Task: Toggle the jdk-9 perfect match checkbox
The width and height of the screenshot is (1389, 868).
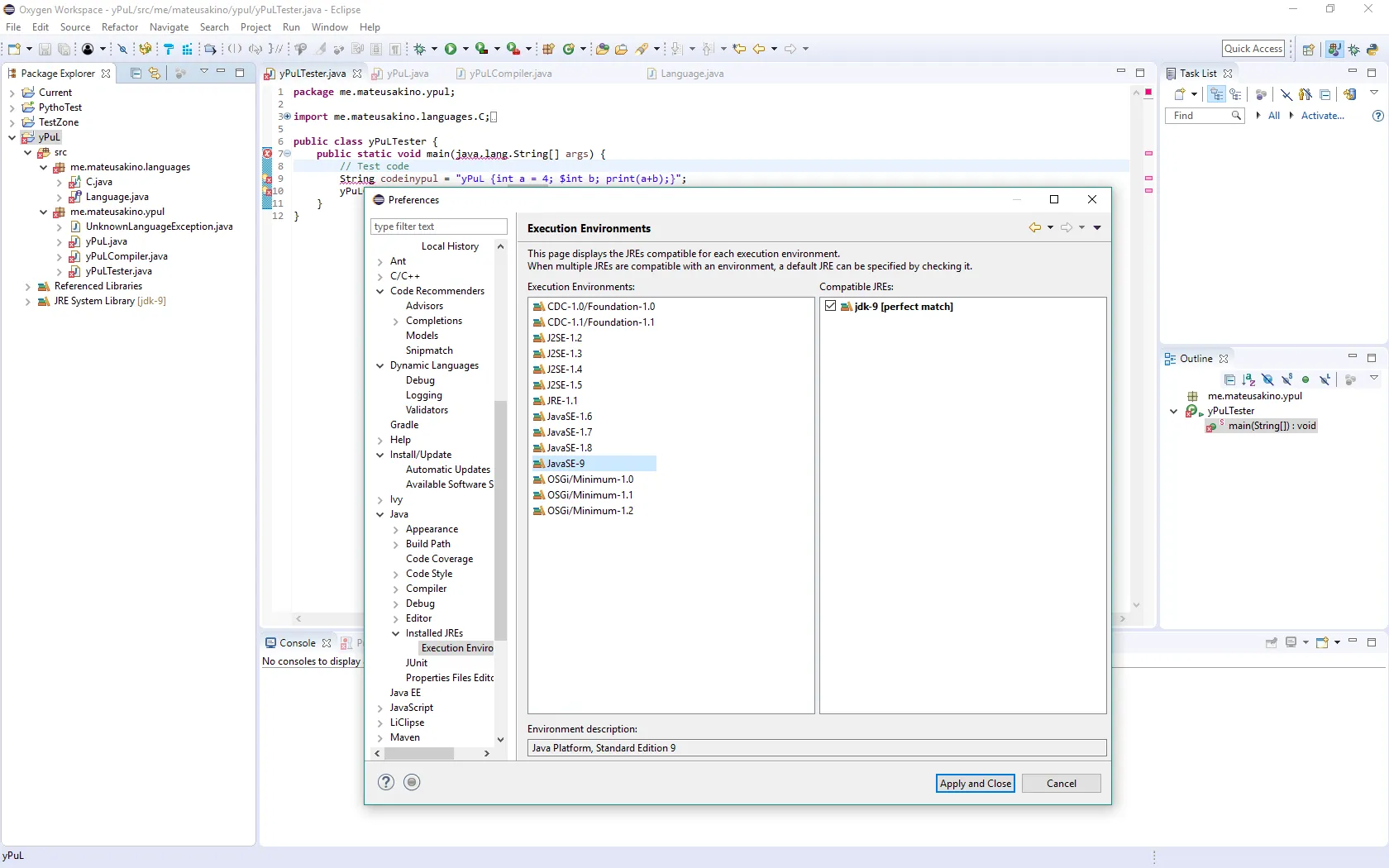Action: [x=831, y=306]
